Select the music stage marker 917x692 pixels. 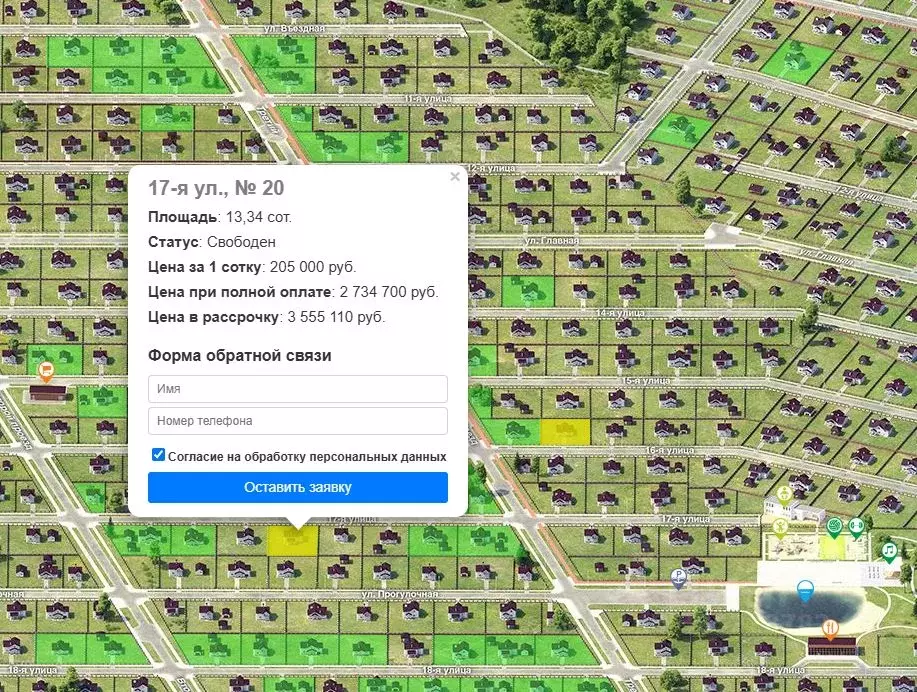pyautogui.click(x=889, y=552)
